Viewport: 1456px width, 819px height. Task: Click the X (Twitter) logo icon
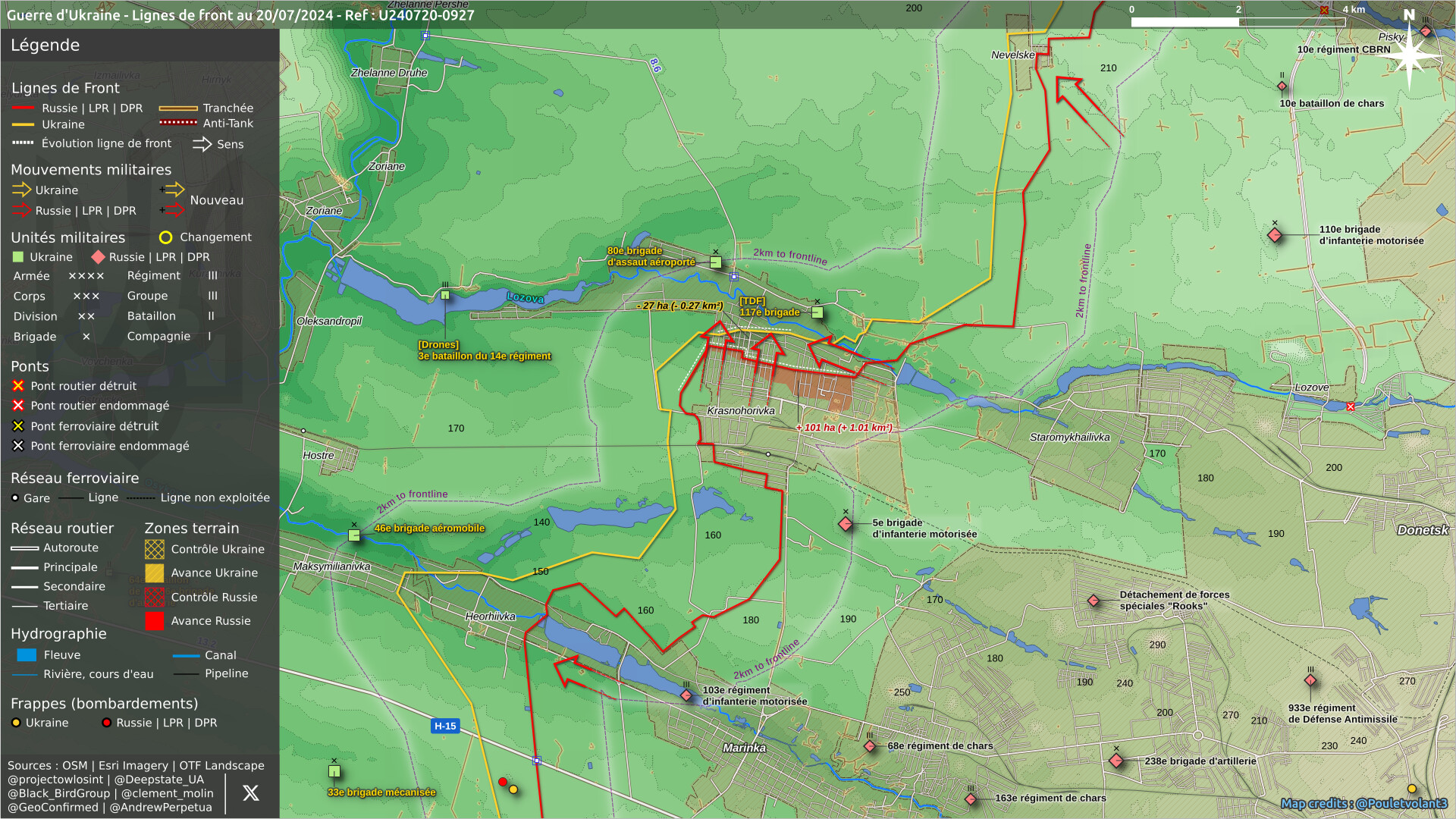coord(250,793)
